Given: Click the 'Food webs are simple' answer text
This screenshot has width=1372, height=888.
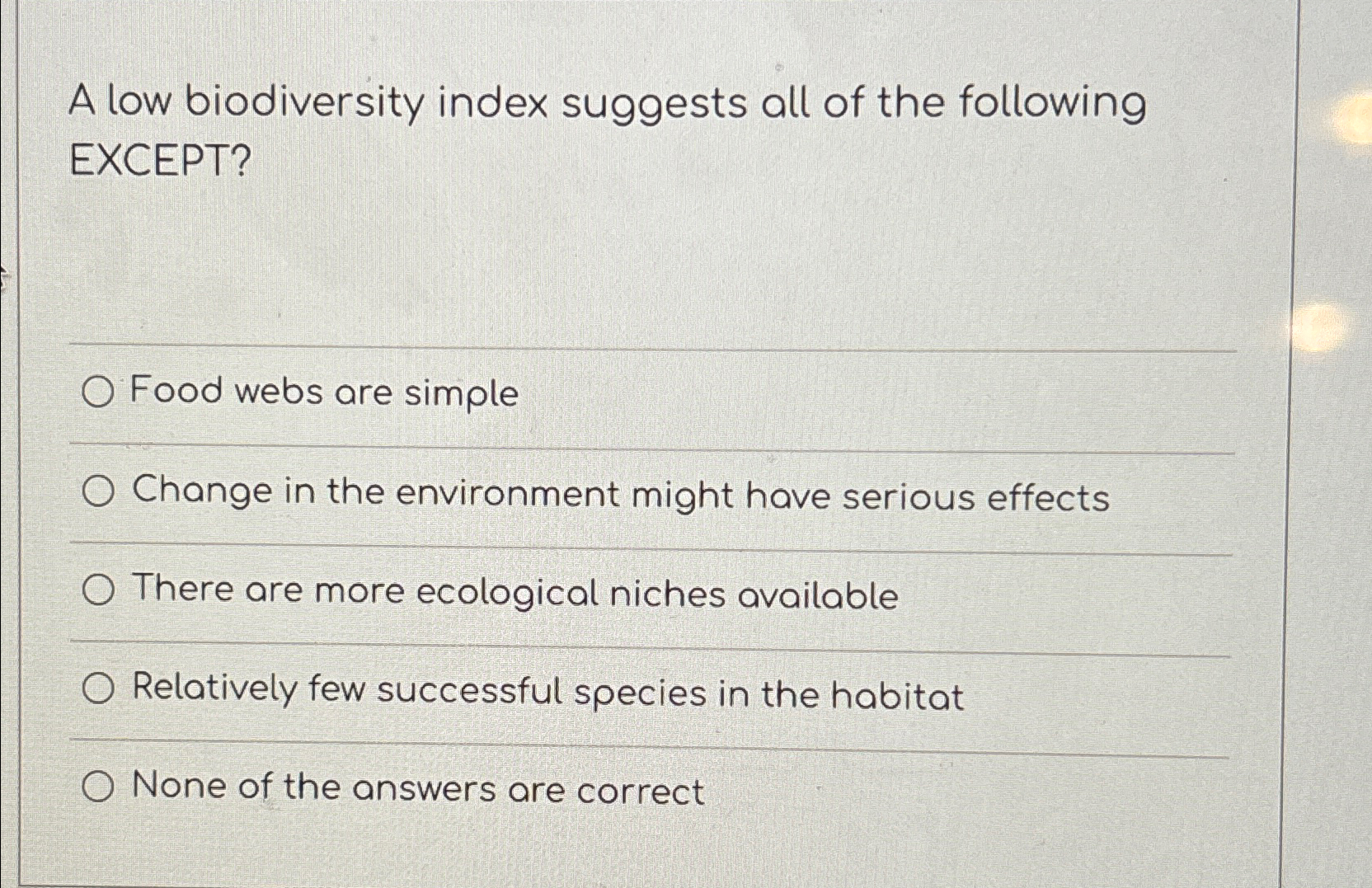Looking at the screenshot, I should click(327, 393).
